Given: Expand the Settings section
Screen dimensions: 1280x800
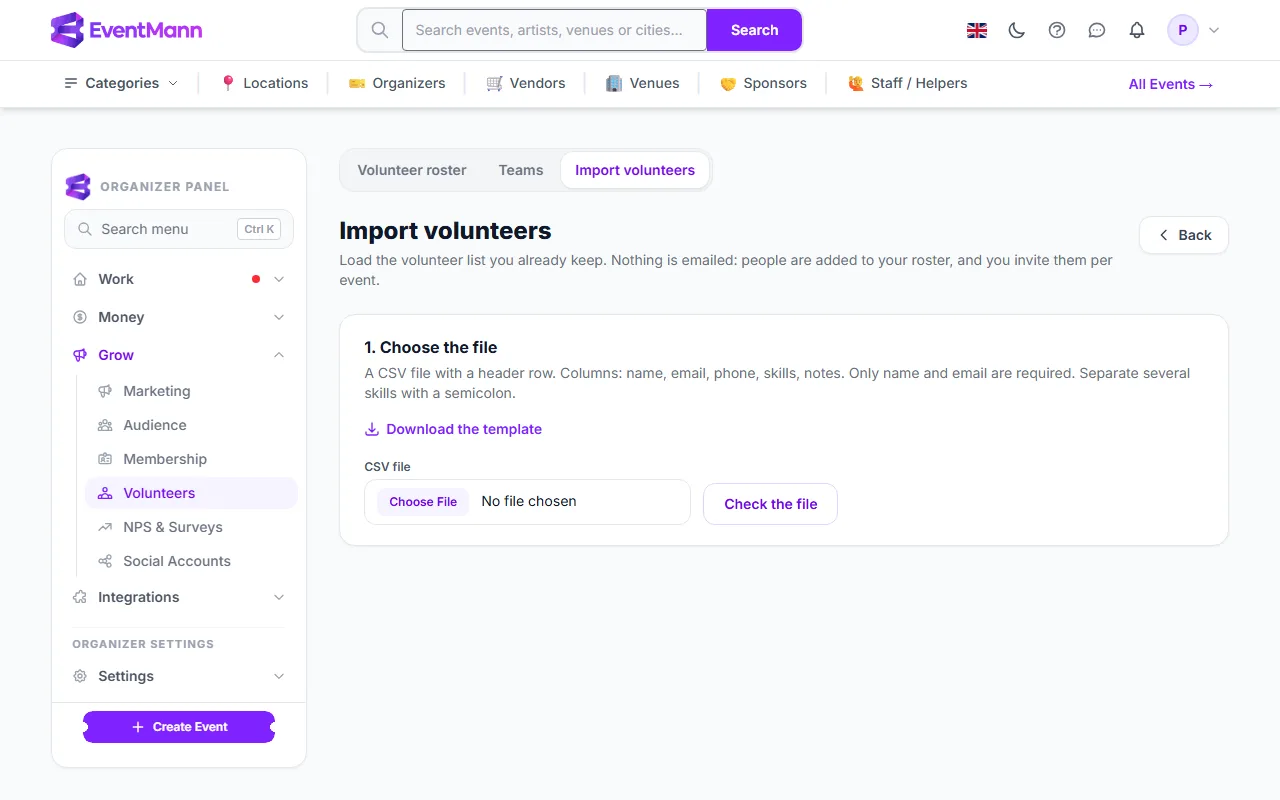Looking at the screenshot, I should [179, 676].
